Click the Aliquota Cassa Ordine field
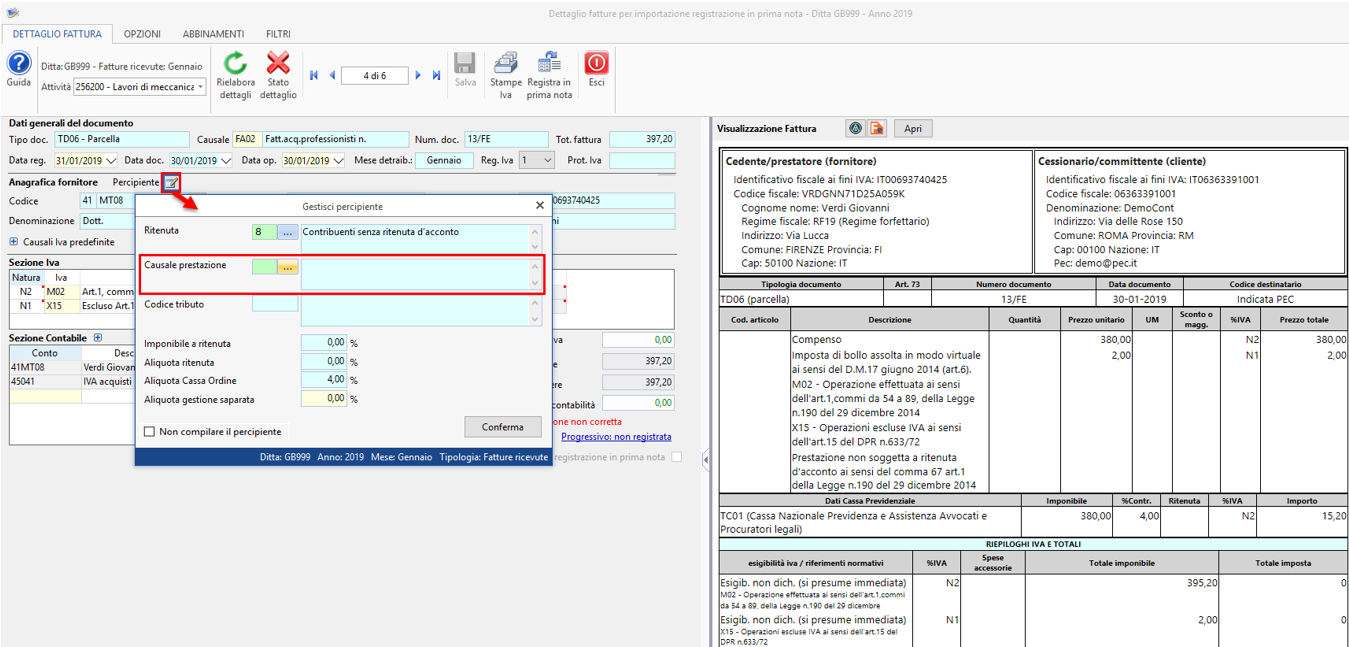 click(x=324, y=380)
